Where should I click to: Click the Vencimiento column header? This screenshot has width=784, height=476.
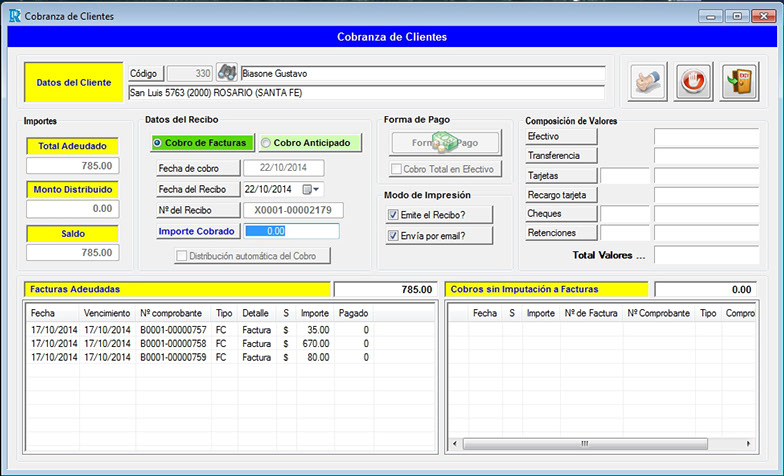(107, 313)
